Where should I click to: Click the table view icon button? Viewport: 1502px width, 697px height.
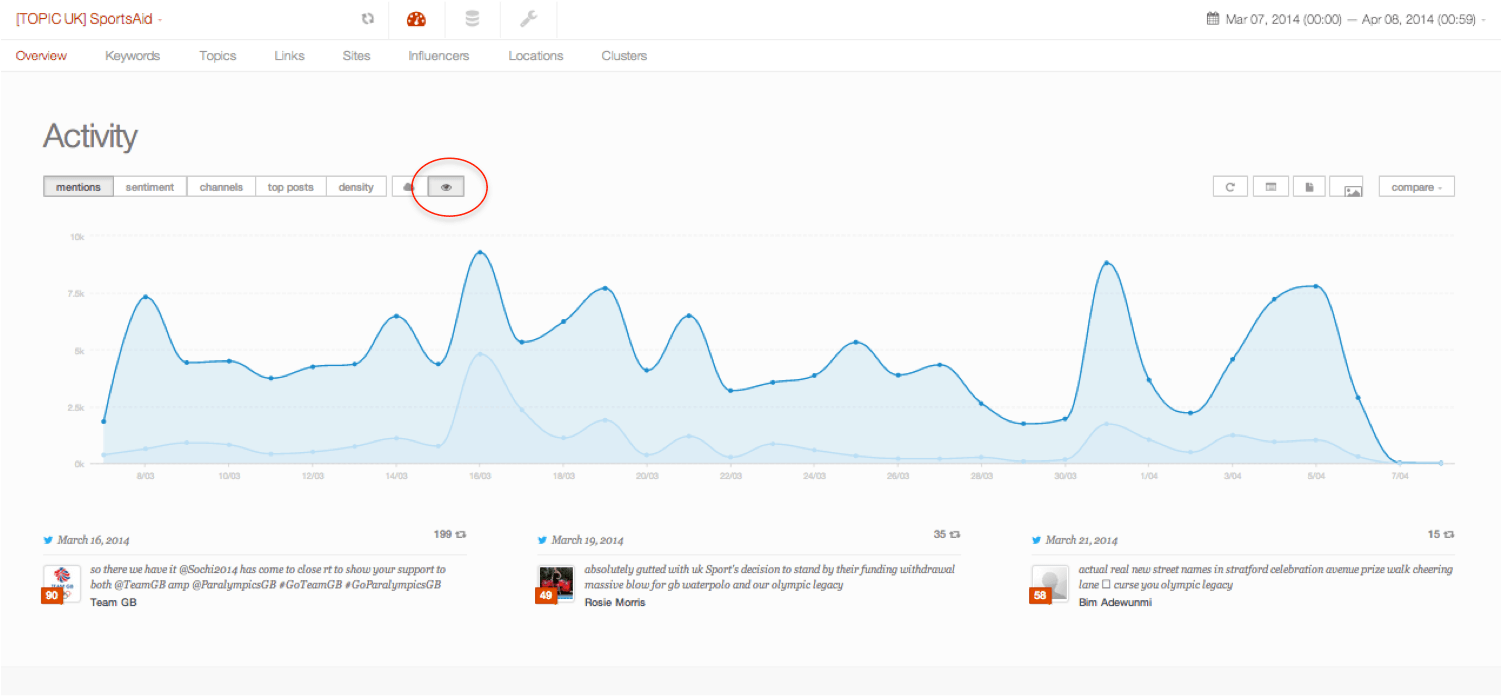coord(1270,187)
